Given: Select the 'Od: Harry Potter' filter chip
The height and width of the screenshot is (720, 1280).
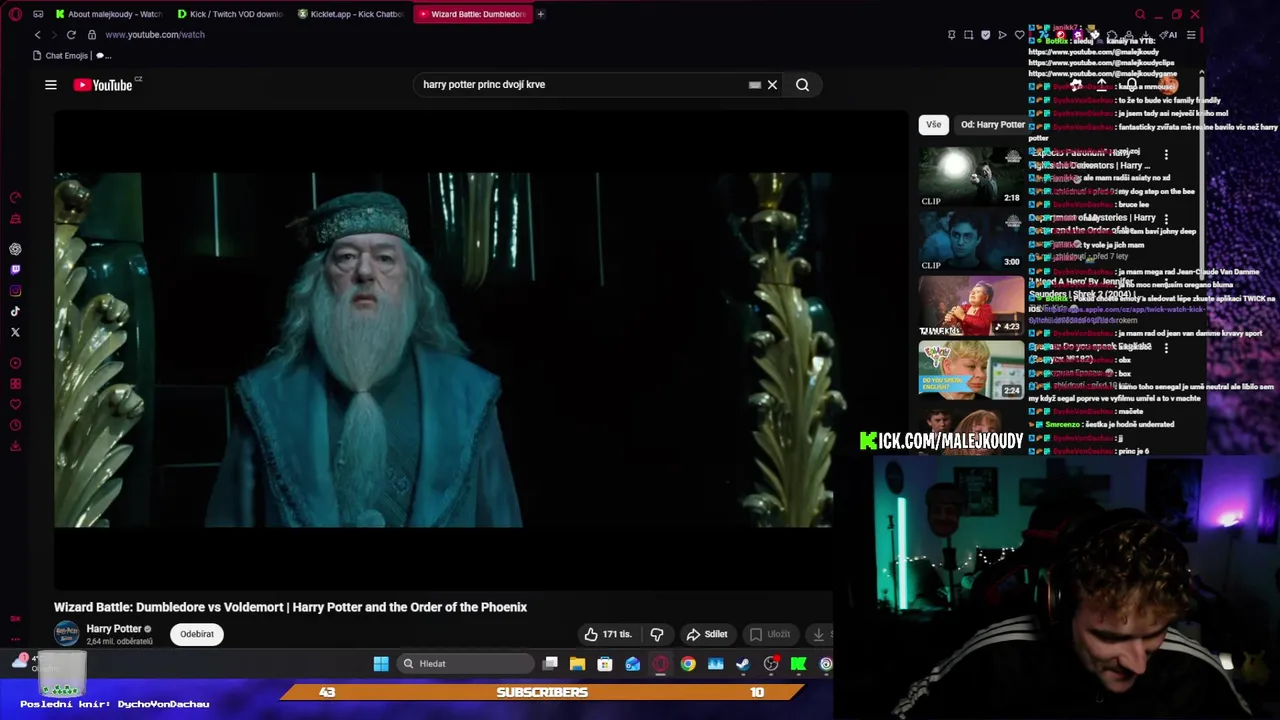Looking at the screenshot, I should [992, 125].
